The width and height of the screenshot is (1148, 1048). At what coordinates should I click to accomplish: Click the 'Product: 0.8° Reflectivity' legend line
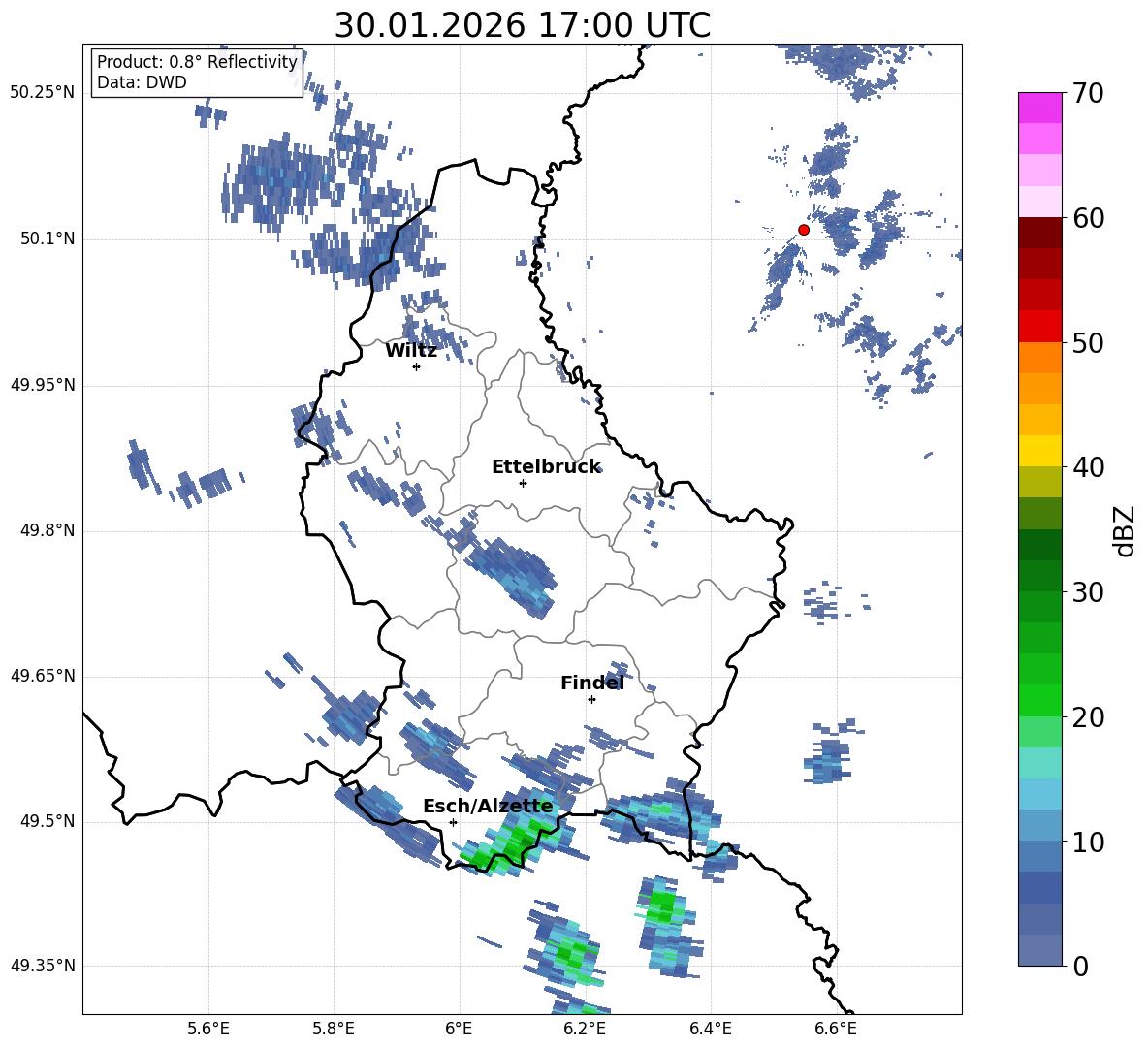point(197,61)
